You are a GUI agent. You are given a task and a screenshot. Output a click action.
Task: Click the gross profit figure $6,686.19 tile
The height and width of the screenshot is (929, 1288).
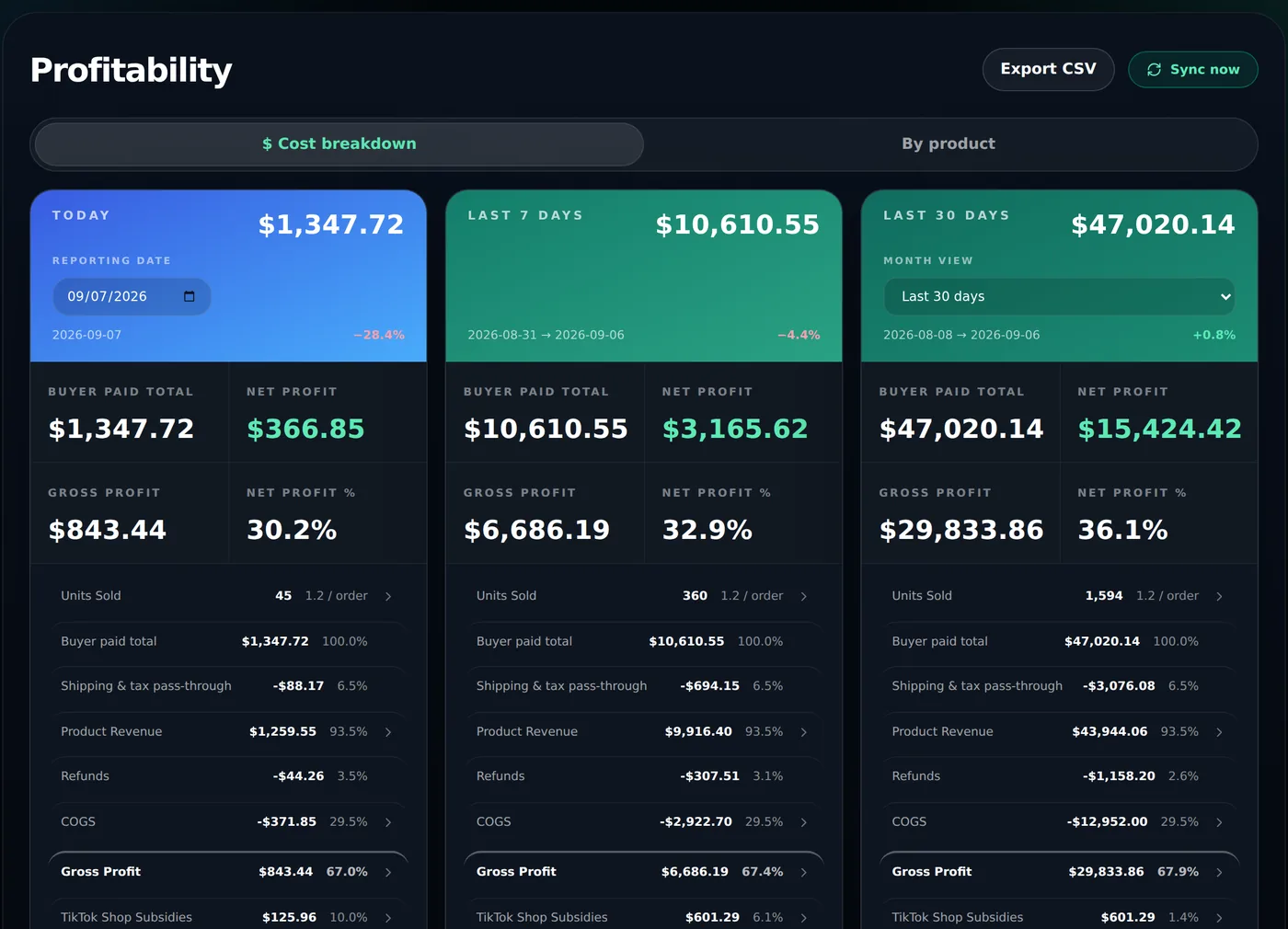545,512
